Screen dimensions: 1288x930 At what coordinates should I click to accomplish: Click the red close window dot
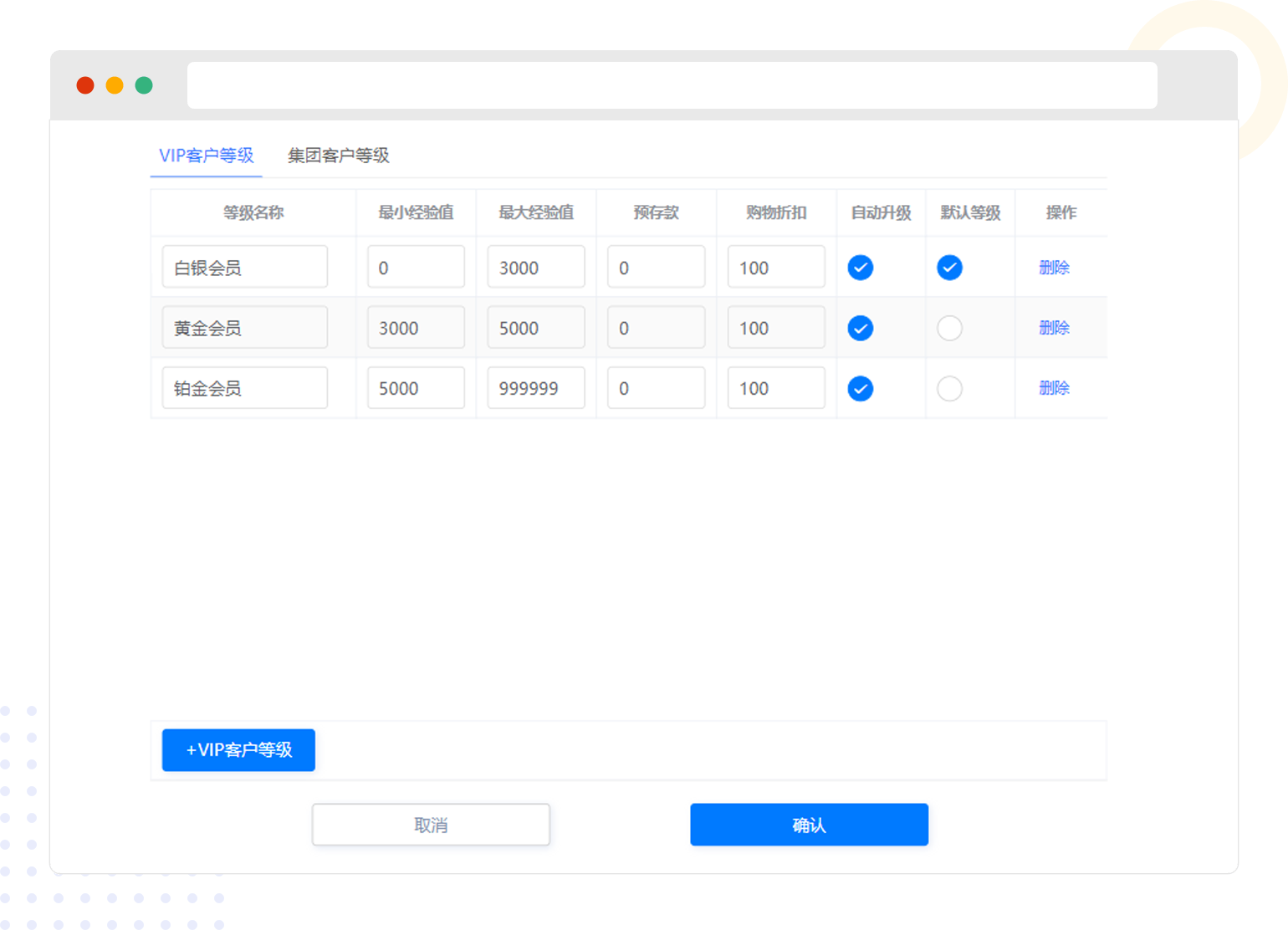[x=85, y=85]
